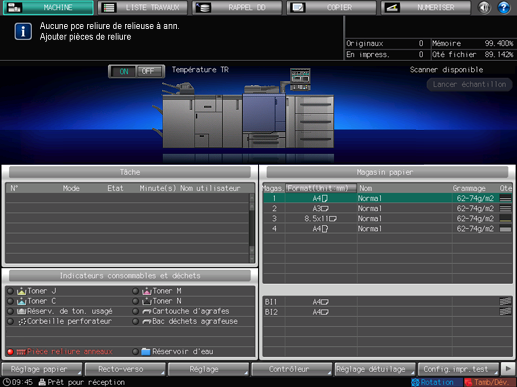Viewport: 517px width, 387px height.
Task: Click the tray 2 paper quantity level icon
Action: [x=505, y=208]
